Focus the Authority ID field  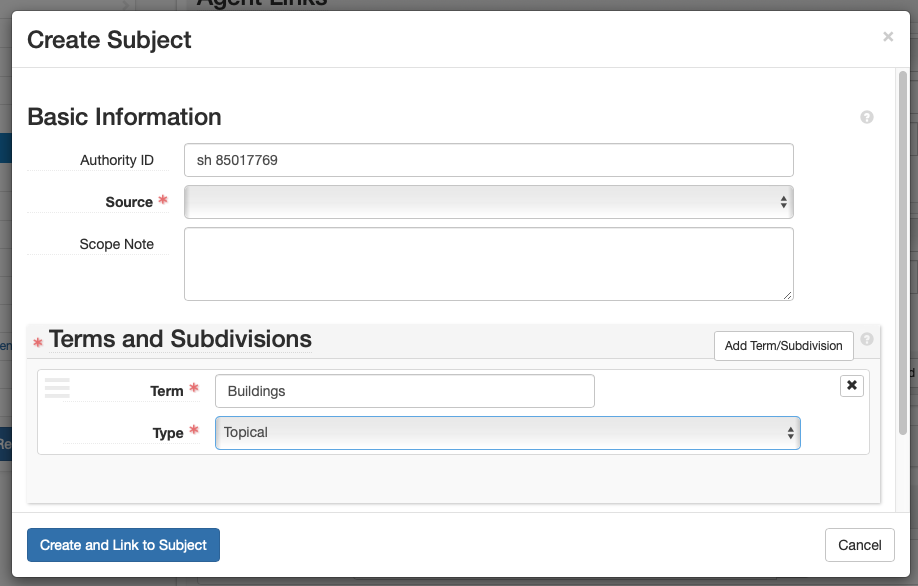tap(488, 160)
